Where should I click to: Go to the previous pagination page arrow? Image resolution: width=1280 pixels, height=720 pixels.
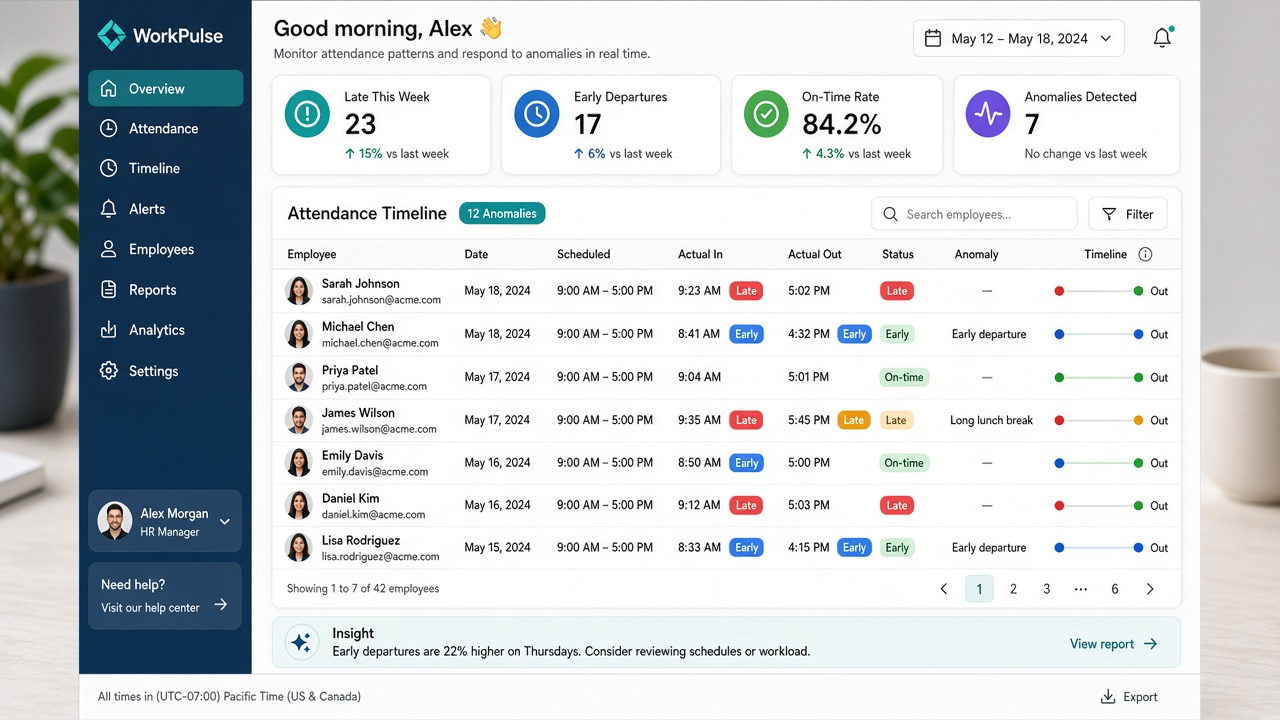(943, 589)
